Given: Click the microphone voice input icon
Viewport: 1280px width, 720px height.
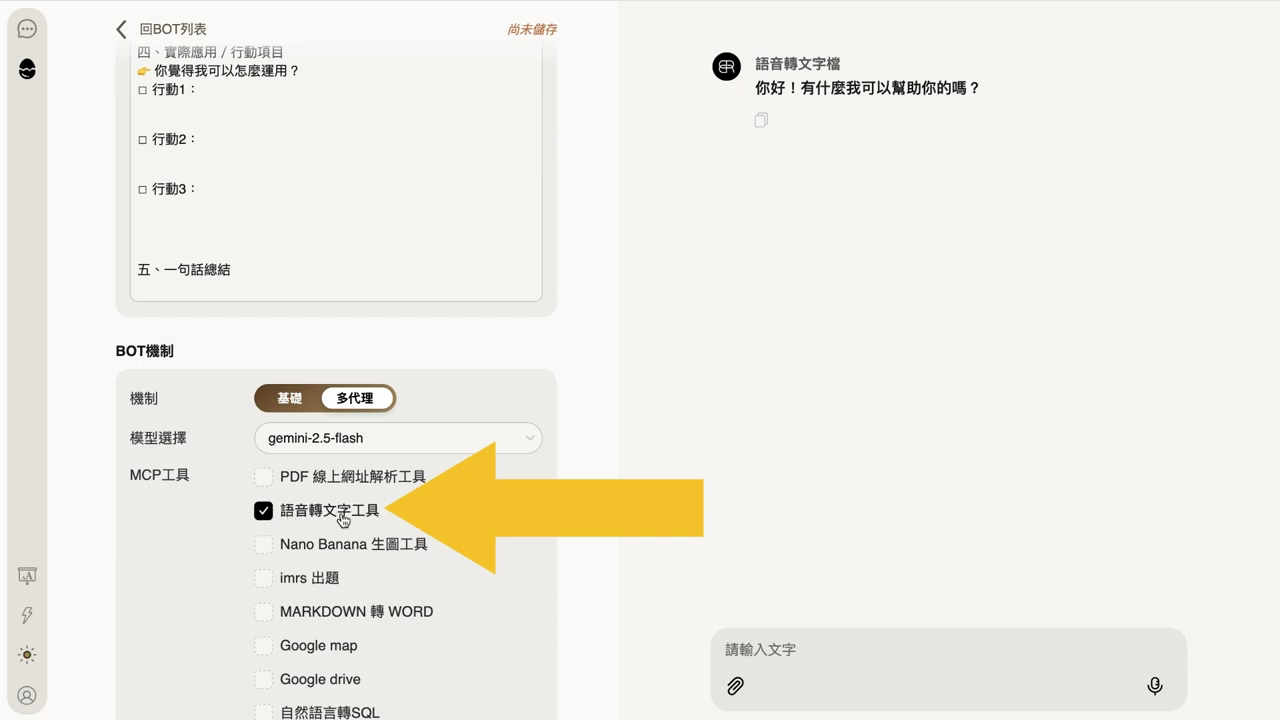Looking at the screenshot, I should 1155,686.
